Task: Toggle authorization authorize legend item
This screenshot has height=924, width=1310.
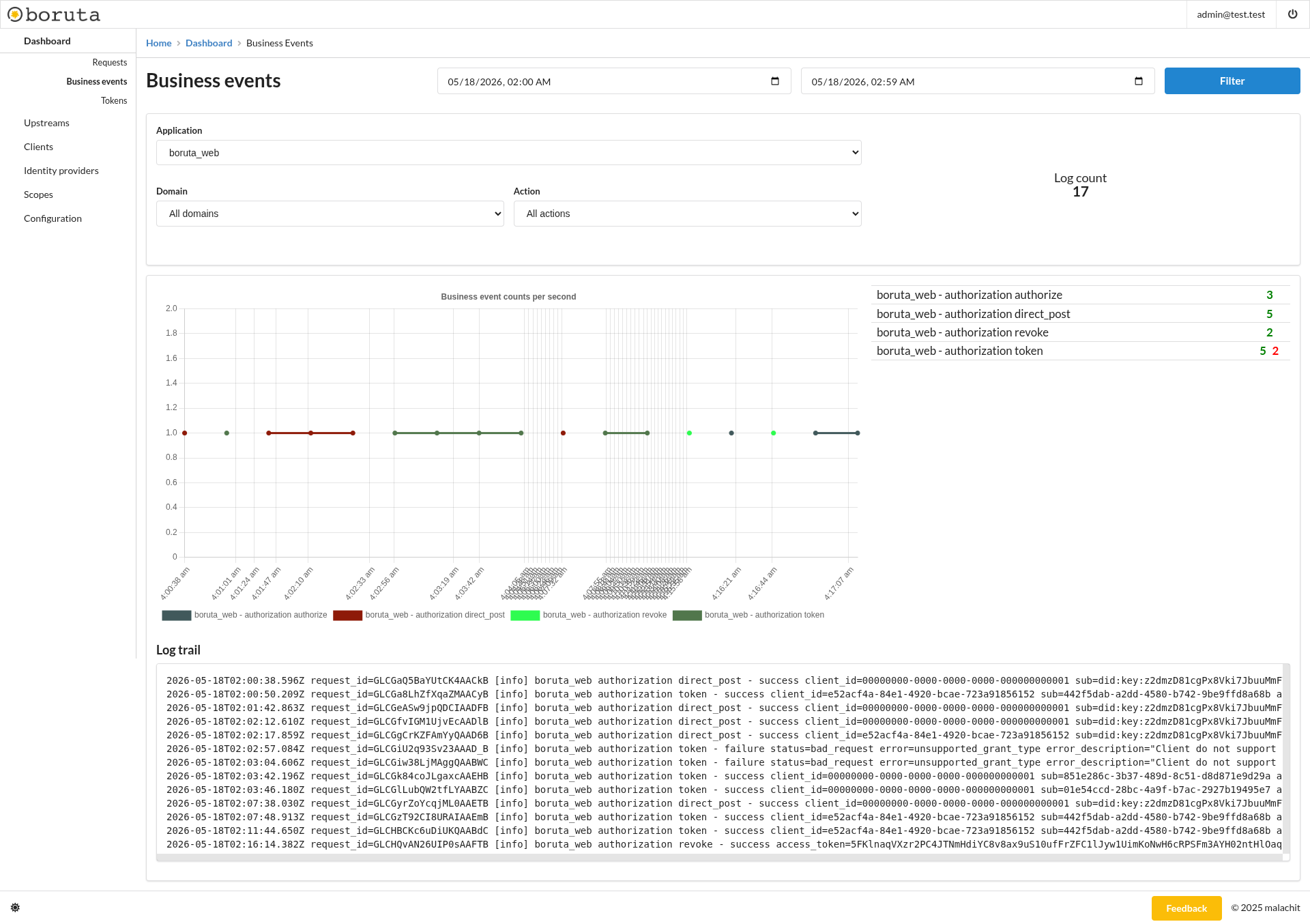Action: pos(244,615)
